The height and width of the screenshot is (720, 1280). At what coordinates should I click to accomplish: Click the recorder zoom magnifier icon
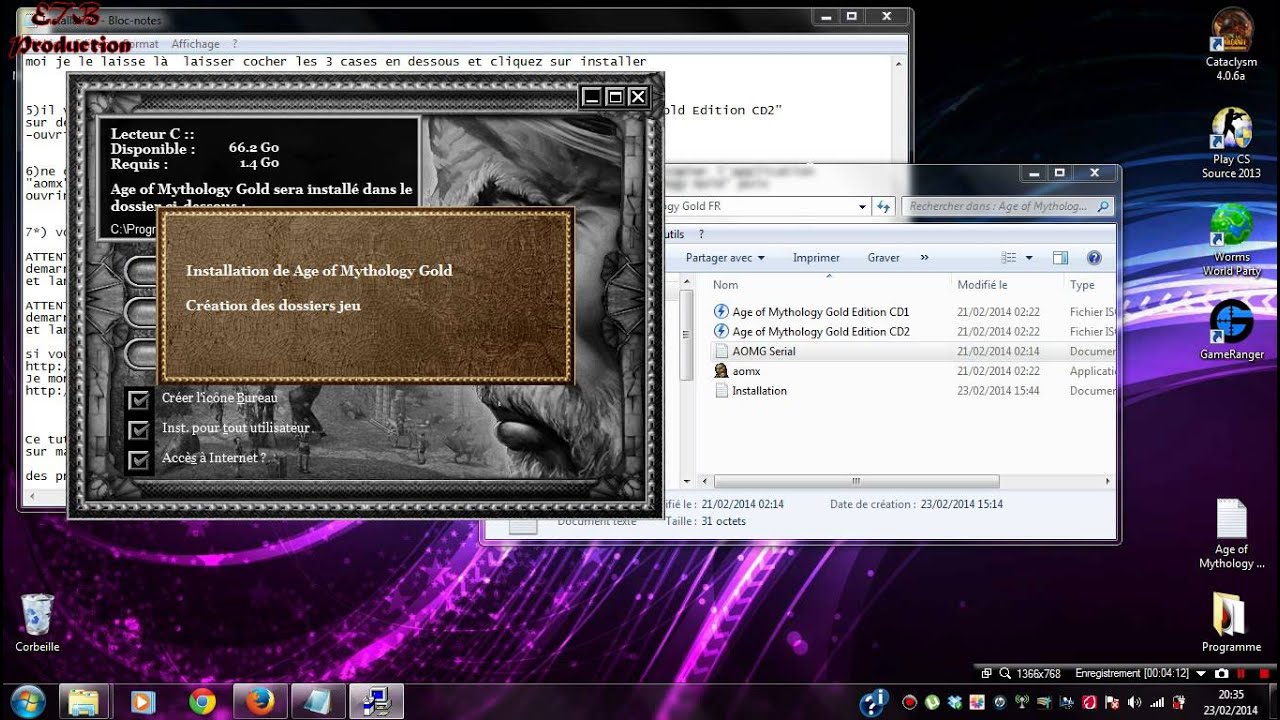[1004, 674]
